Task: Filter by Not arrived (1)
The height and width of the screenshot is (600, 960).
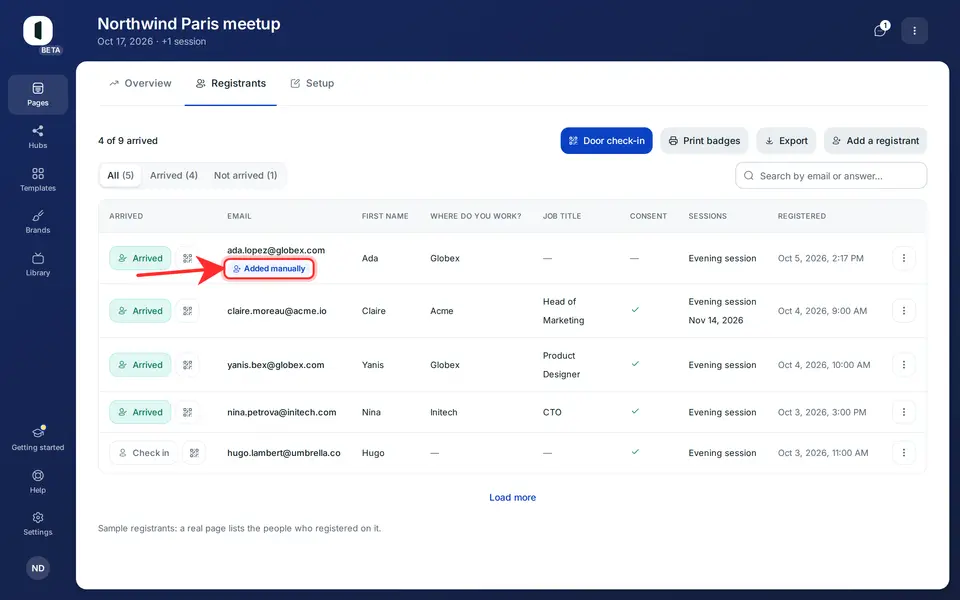Action: click(246, 176)
